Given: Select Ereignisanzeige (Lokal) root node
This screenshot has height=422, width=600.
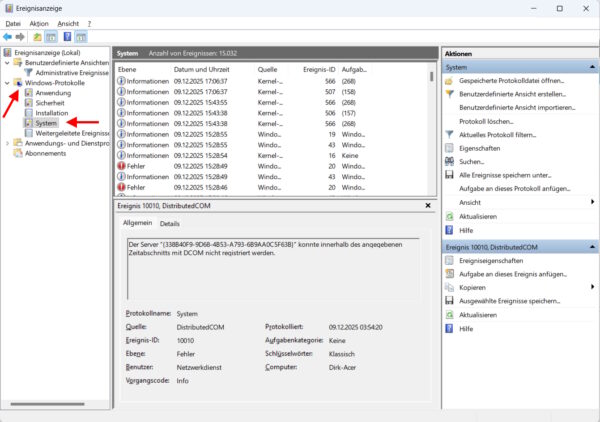Looking at the screenshot, I should pyautogui.click(x=47, y=52).
